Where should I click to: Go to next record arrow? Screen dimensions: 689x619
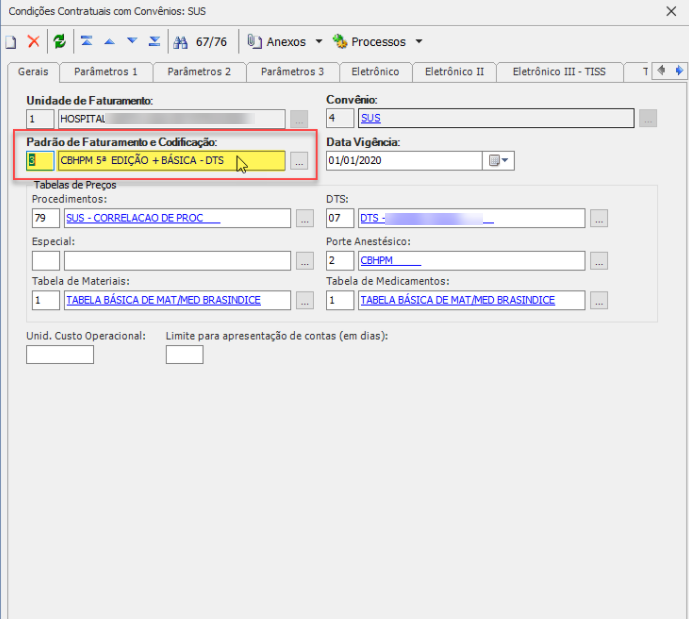132,41
